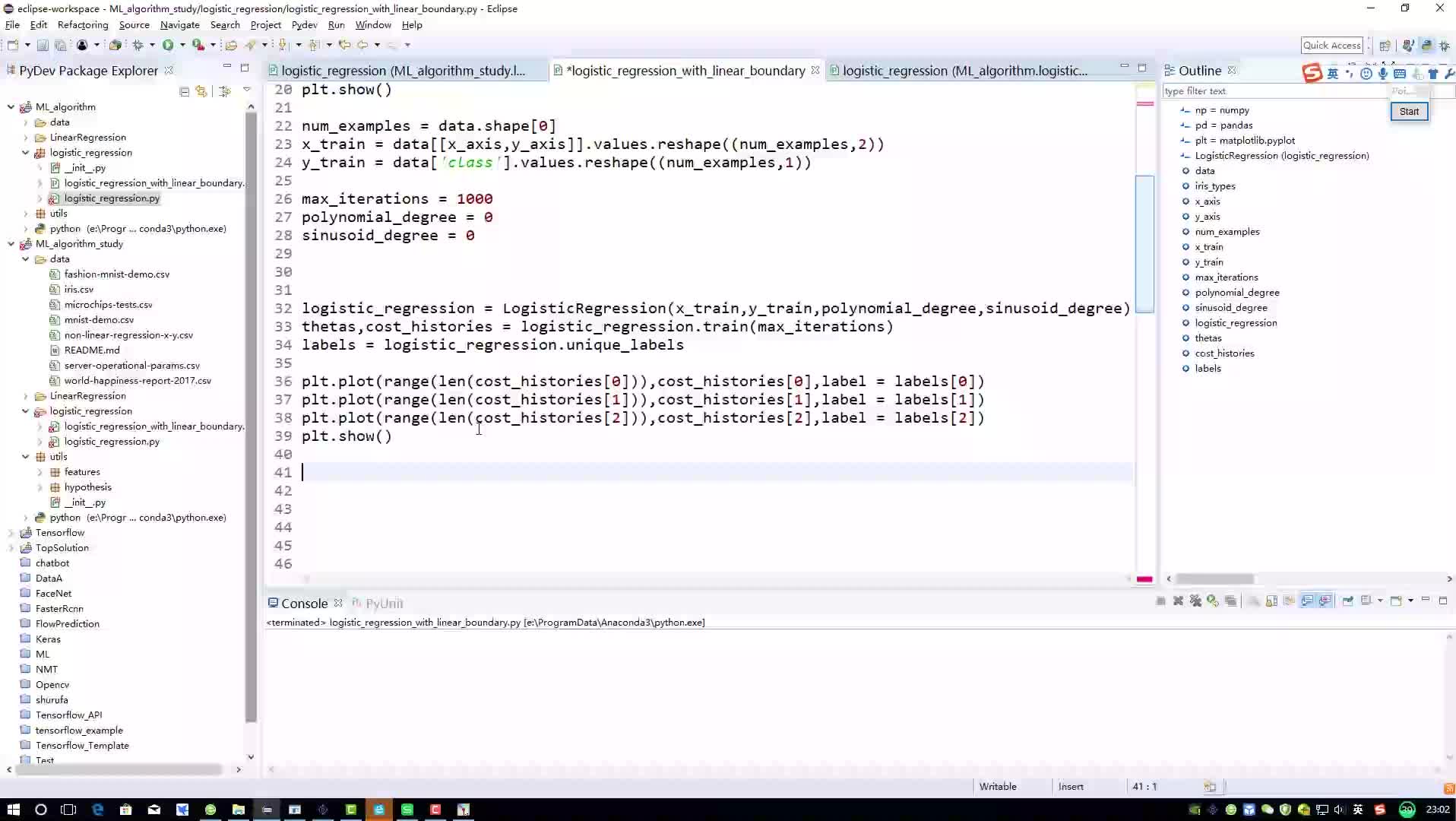Open Display Selected Console dropdown arrow
Viewport: 1456px width, 821px height.
coord(1380,601)
